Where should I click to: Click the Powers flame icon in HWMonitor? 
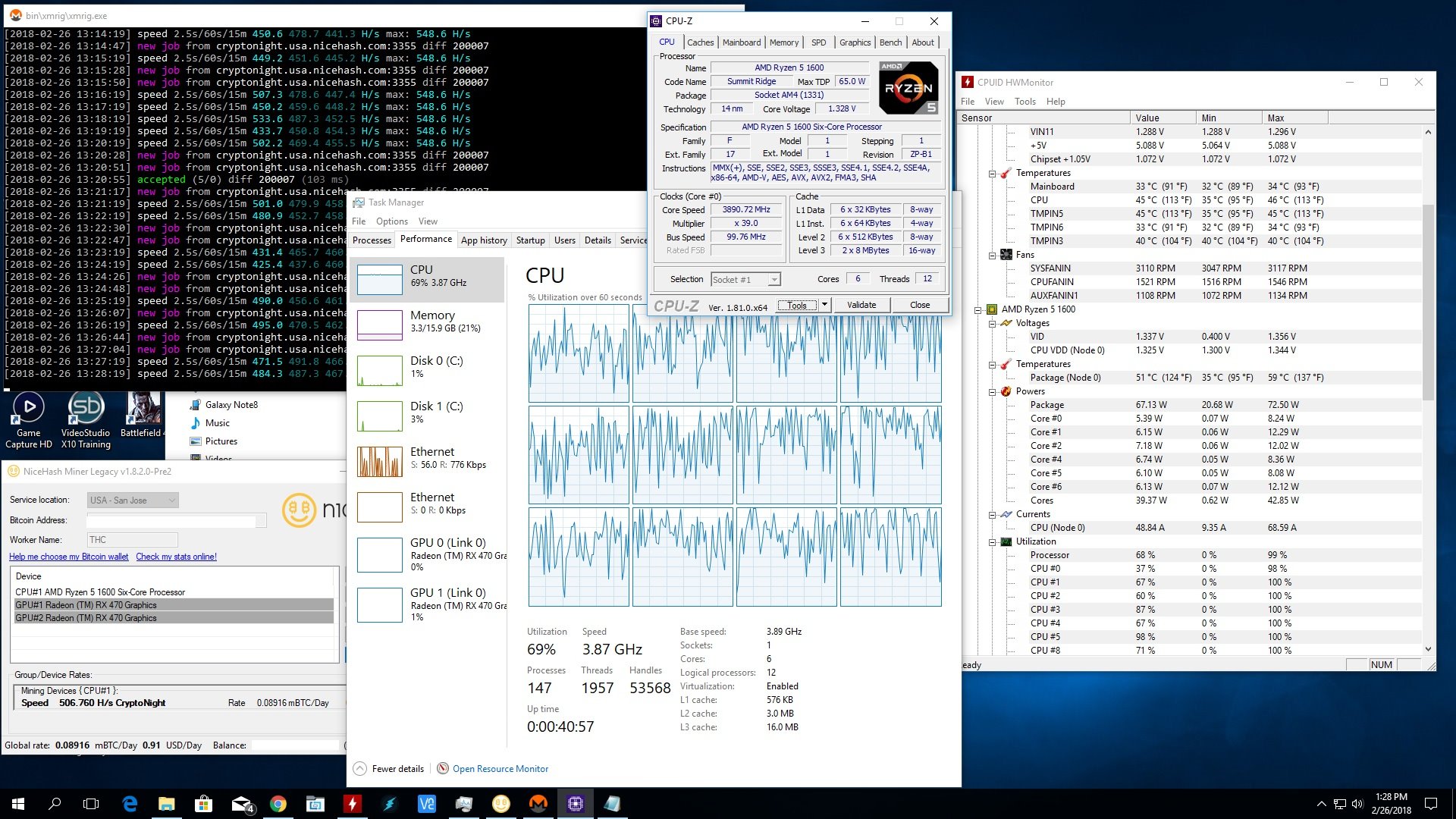1006,391
